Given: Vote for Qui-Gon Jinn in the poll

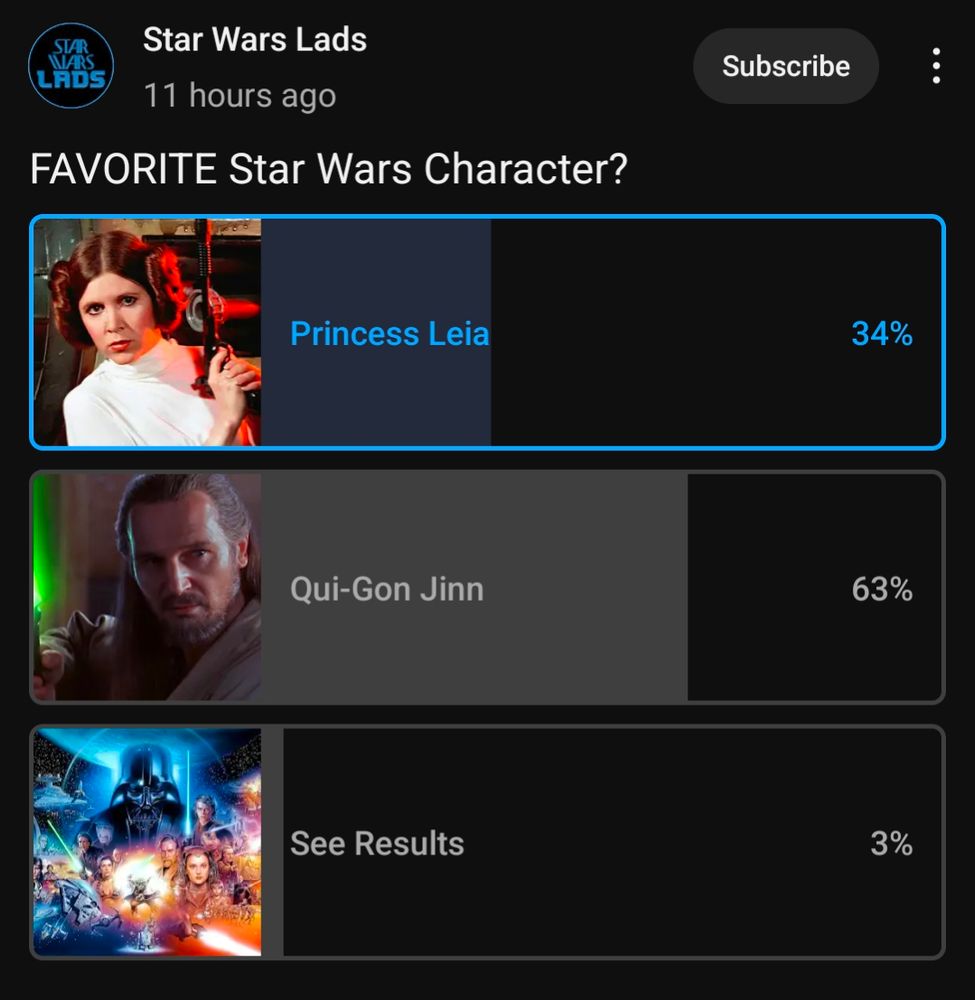Looking at the screenshot, I should [487, 587].
